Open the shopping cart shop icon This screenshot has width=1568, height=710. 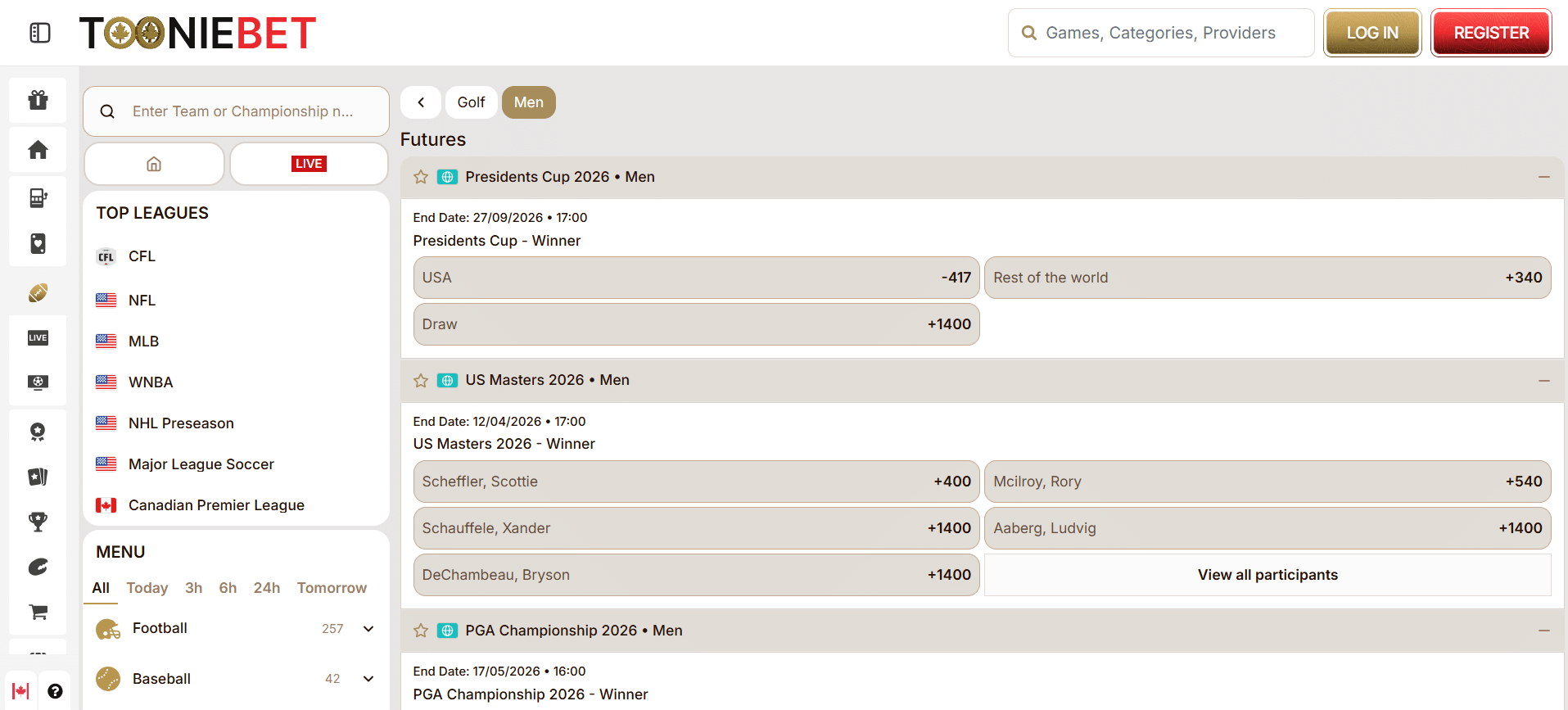[38, 612]
